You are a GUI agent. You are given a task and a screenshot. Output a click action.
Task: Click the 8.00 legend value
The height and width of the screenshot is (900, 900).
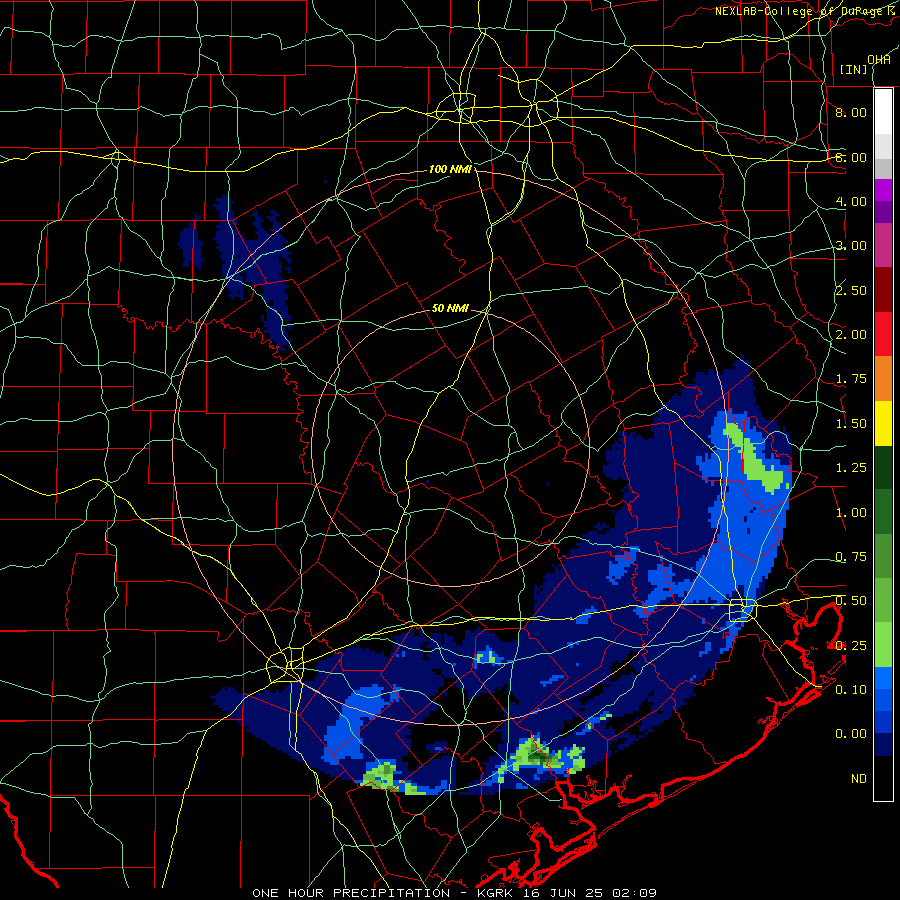[x=851, y=112]
